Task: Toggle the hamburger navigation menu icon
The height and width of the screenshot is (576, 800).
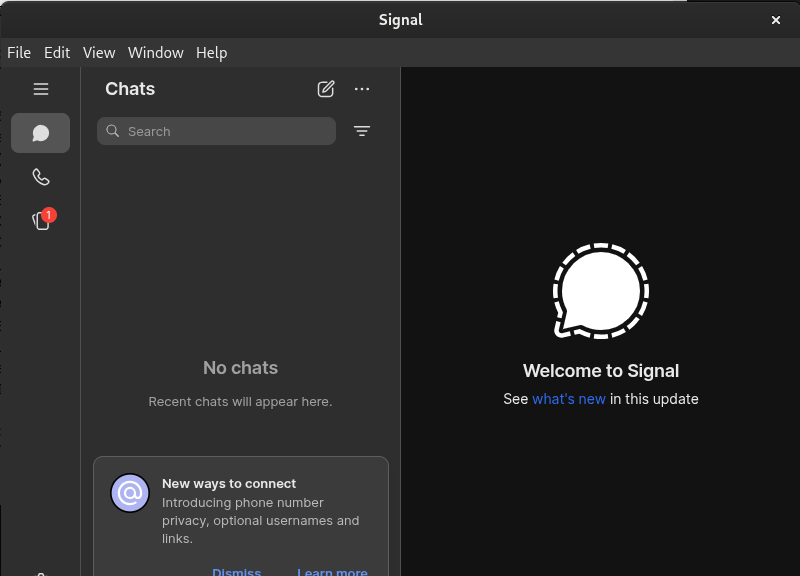Action: pyautogui.click(x=41, y=89)
